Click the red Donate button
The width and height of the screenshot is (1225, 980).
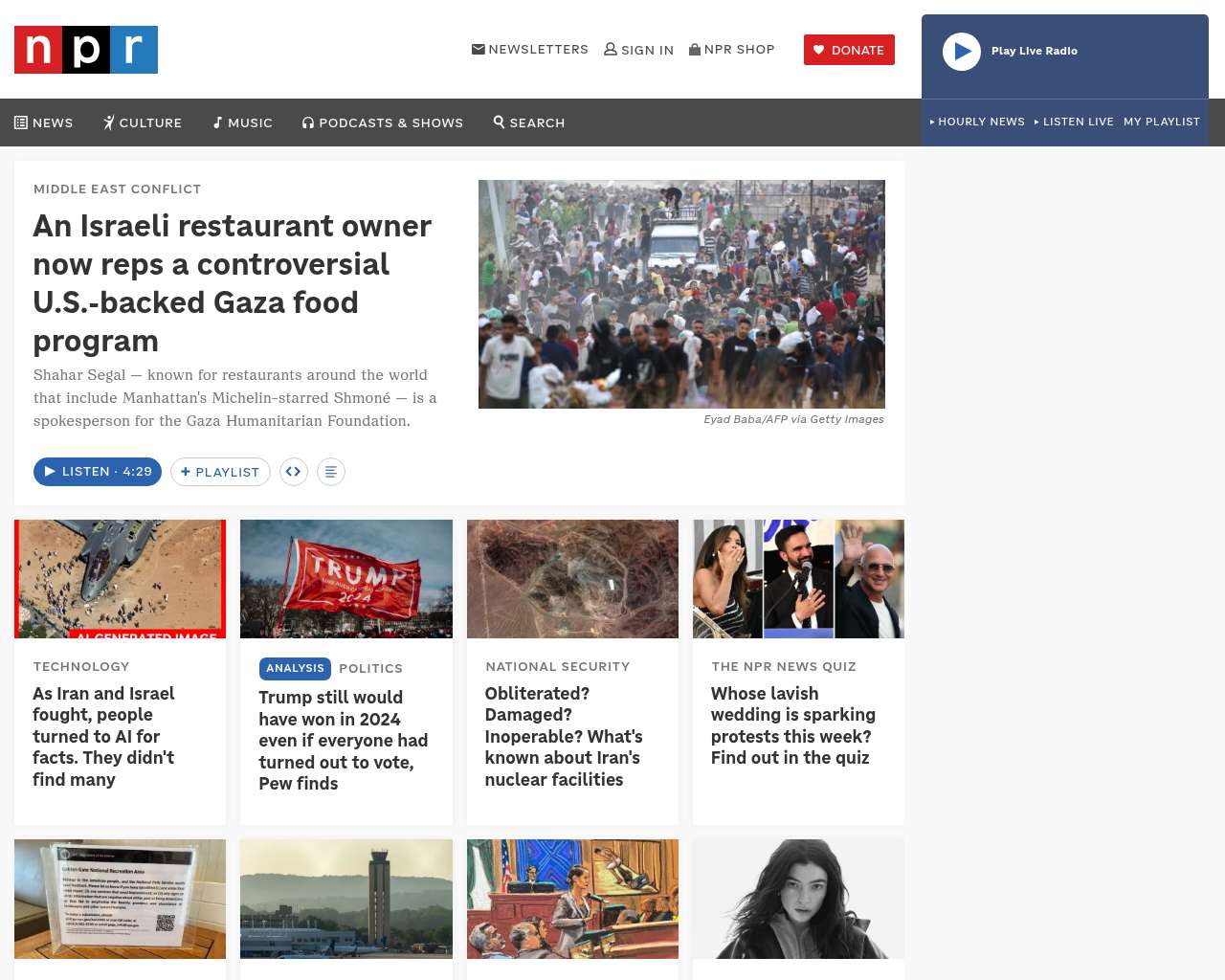coord(849,50)
